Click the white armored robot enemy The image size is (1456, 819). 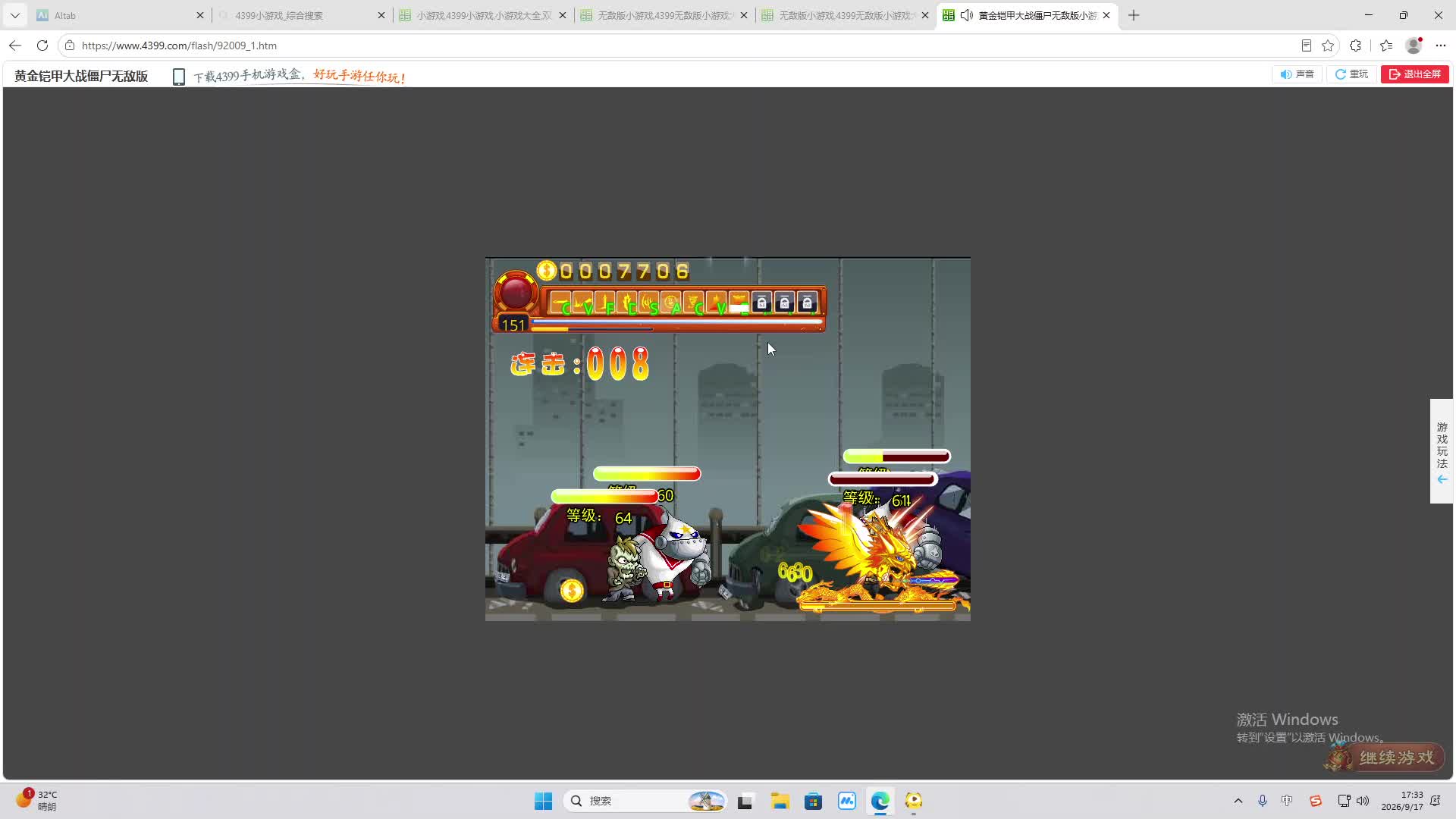pyautogui.click(x=673, y=557)
